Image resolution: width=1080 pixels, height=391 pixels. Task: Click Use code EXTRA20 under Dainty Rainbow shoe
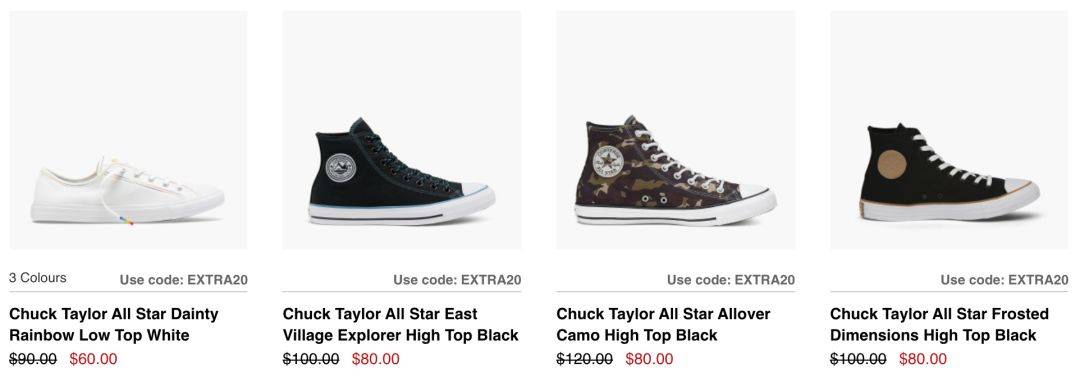(184, 280)
